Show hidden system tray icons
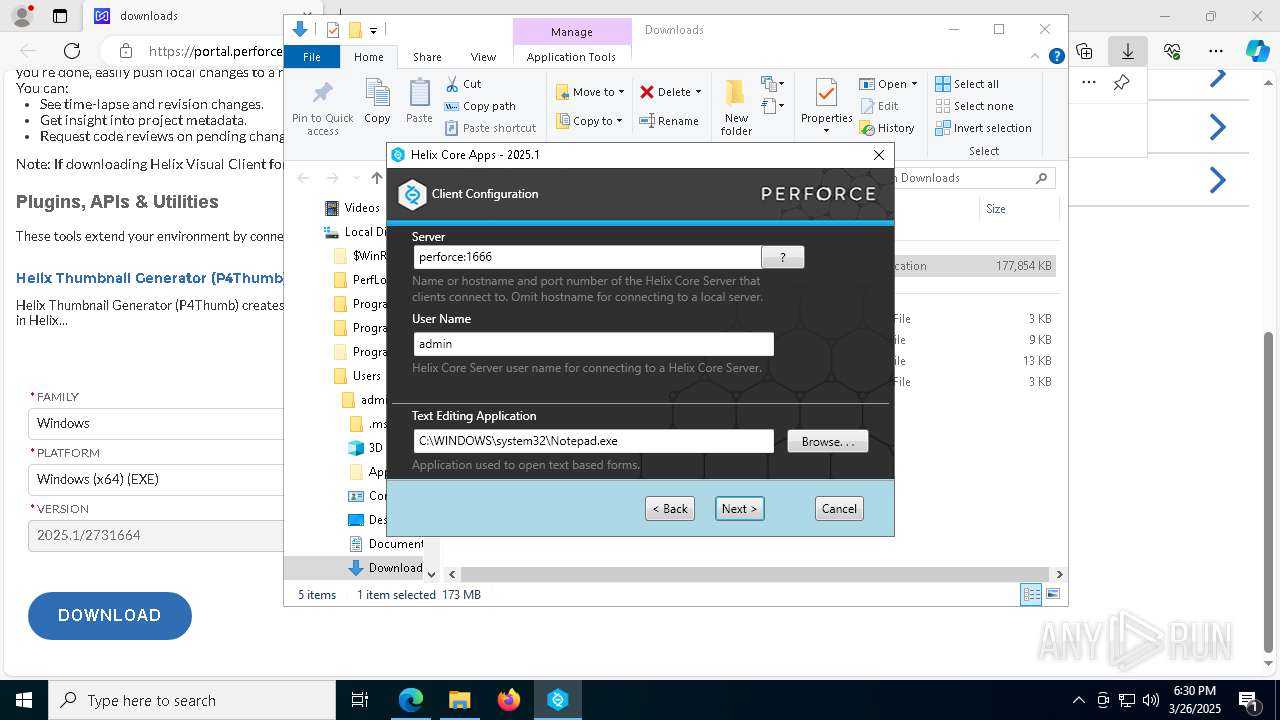Image resolution: width=1280 pixels, height=720 pixels. pyautogui.click(x=1078, y=700)
